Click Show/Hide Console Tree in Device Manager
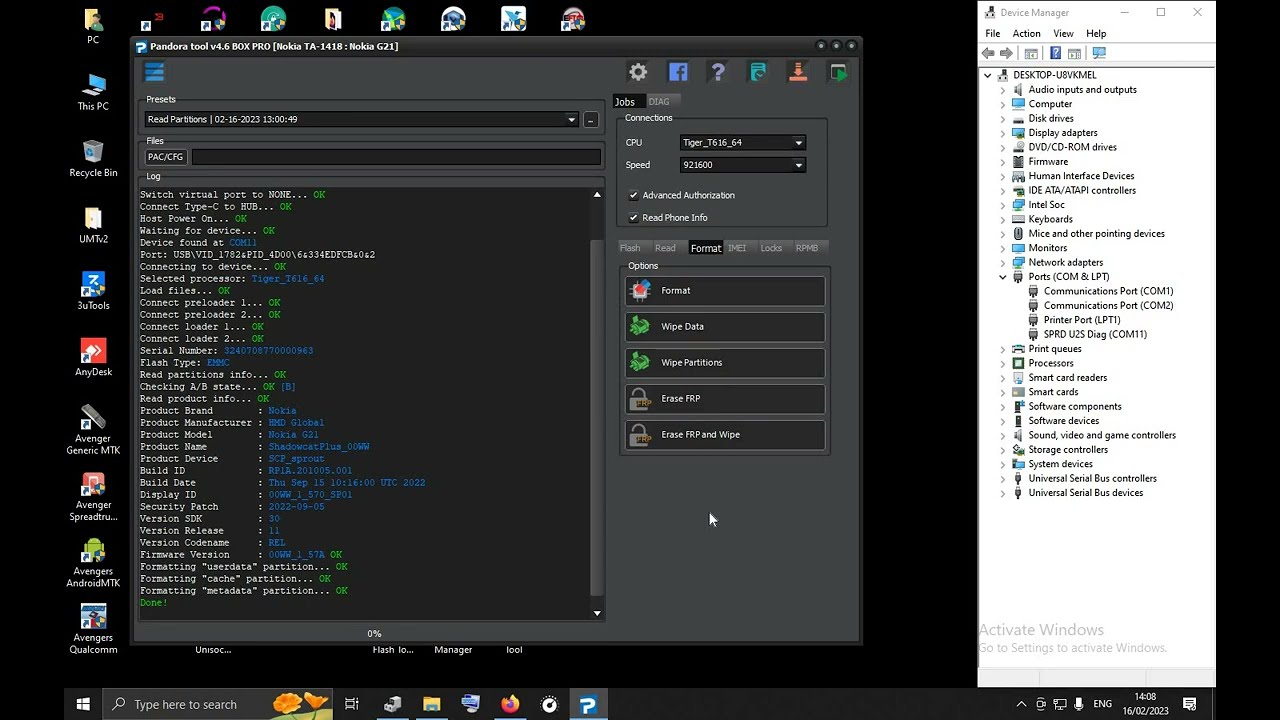 [x=1031, y=53]
